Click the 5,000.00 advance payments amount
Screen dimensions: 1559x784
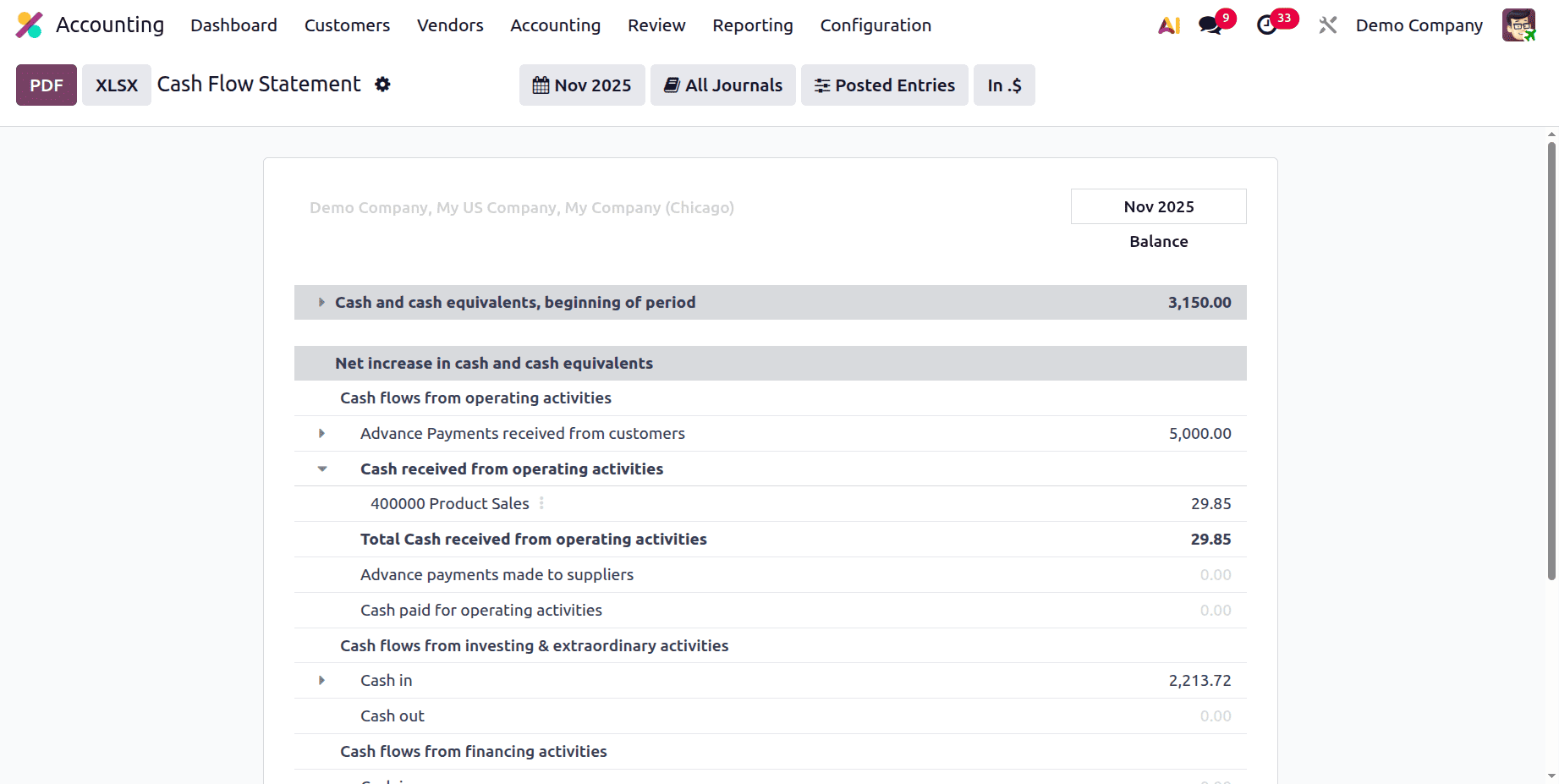pyautogui.click(x=1199, y=433)
